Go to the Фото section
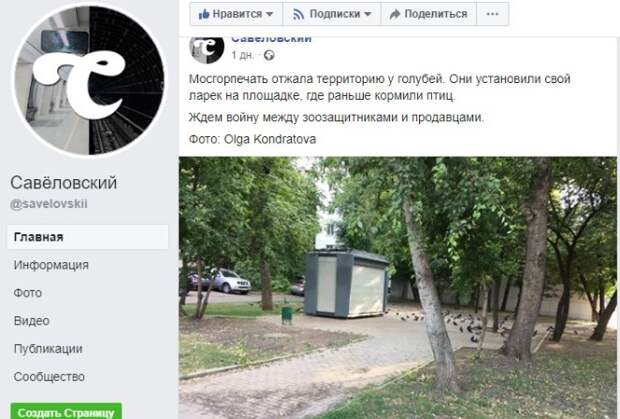The width and height of the screenshot is (620, 419). [28, 293]
